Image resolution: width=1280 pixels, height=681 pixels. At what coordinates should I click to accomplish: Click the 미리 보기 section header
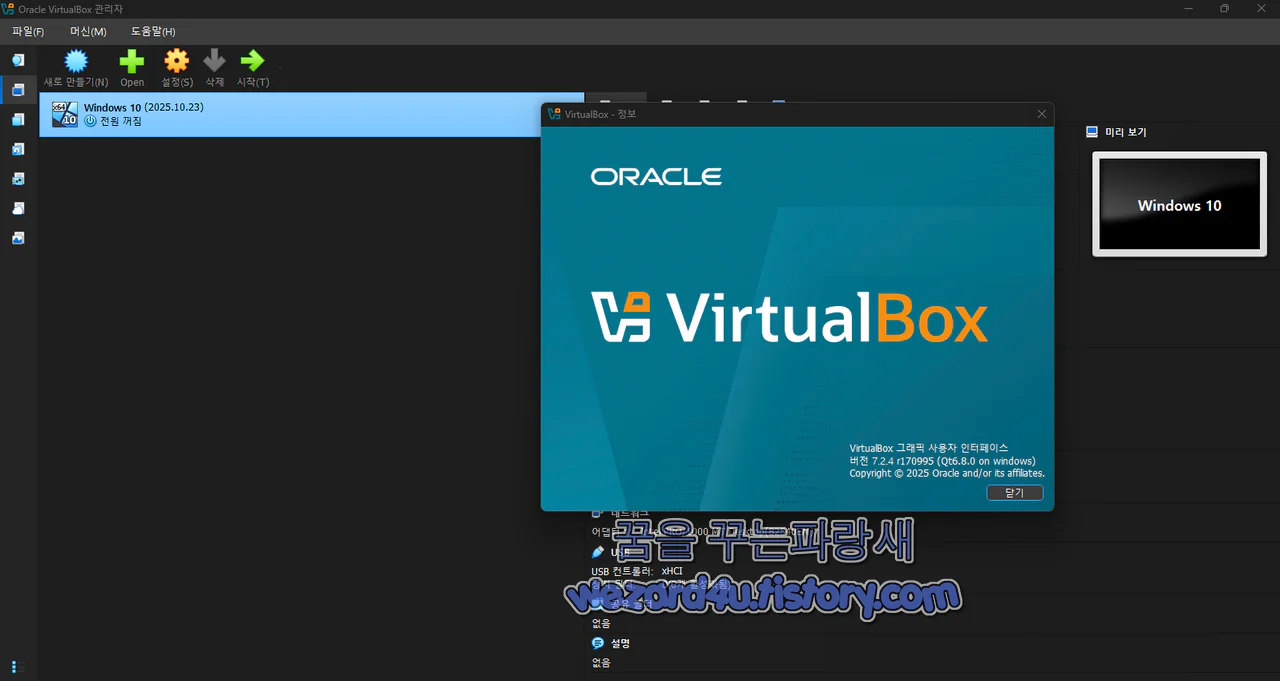click(1126, 132)
